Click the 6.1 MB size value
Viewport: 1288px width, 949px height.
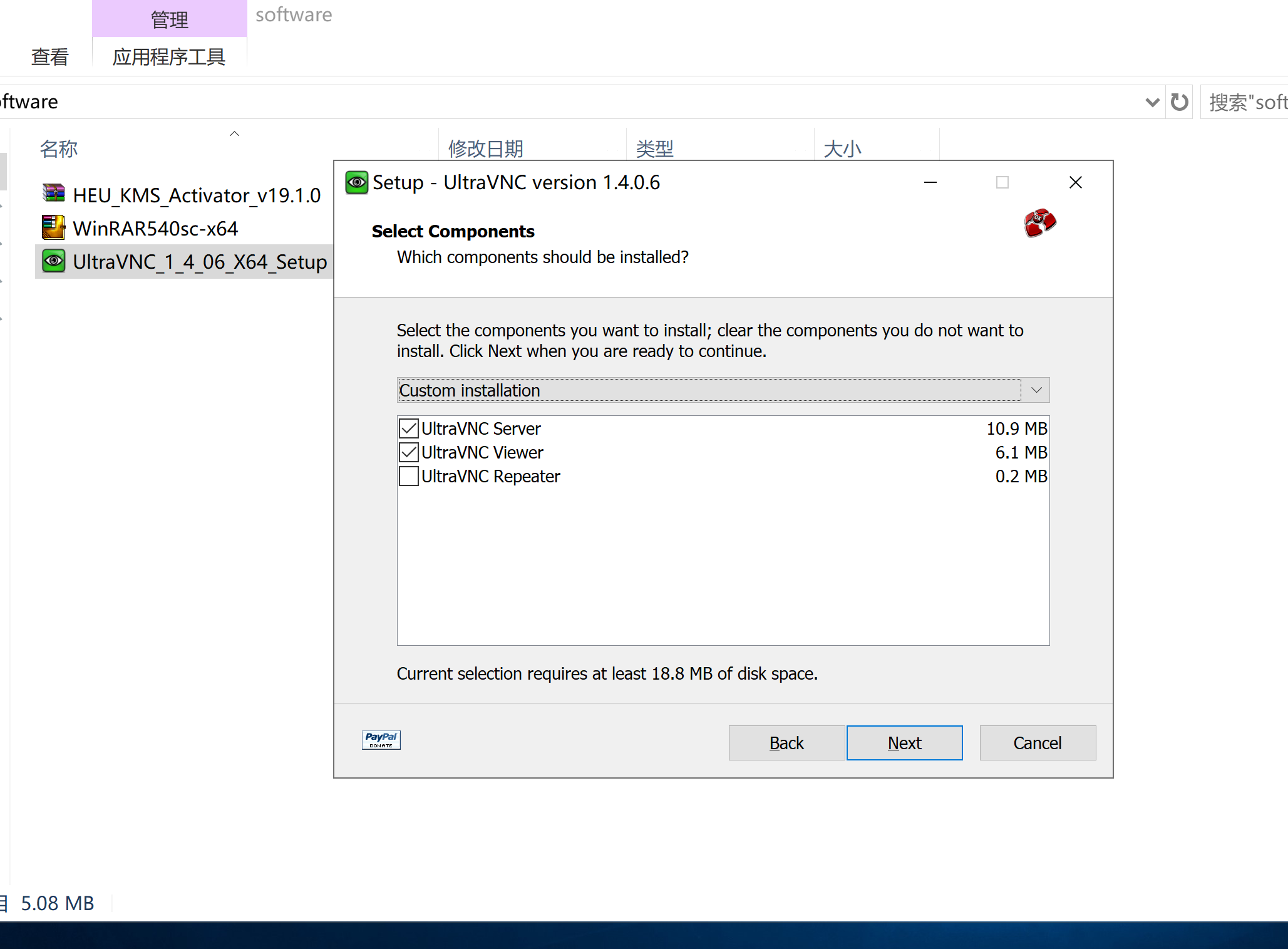(x=1021, y=452)
